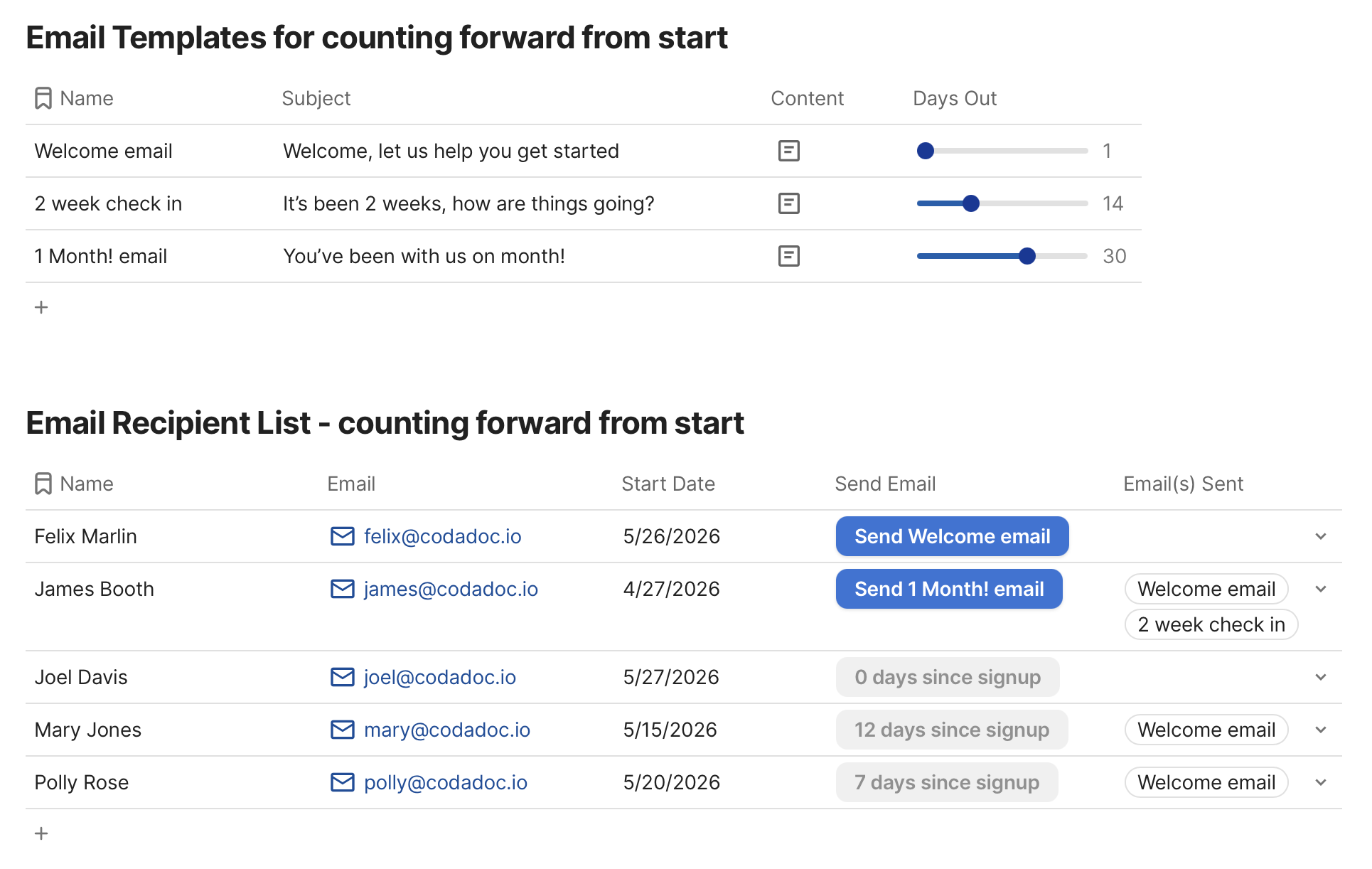
Task: Click Days Out slider handle at 14
Action: click(971, 203)
